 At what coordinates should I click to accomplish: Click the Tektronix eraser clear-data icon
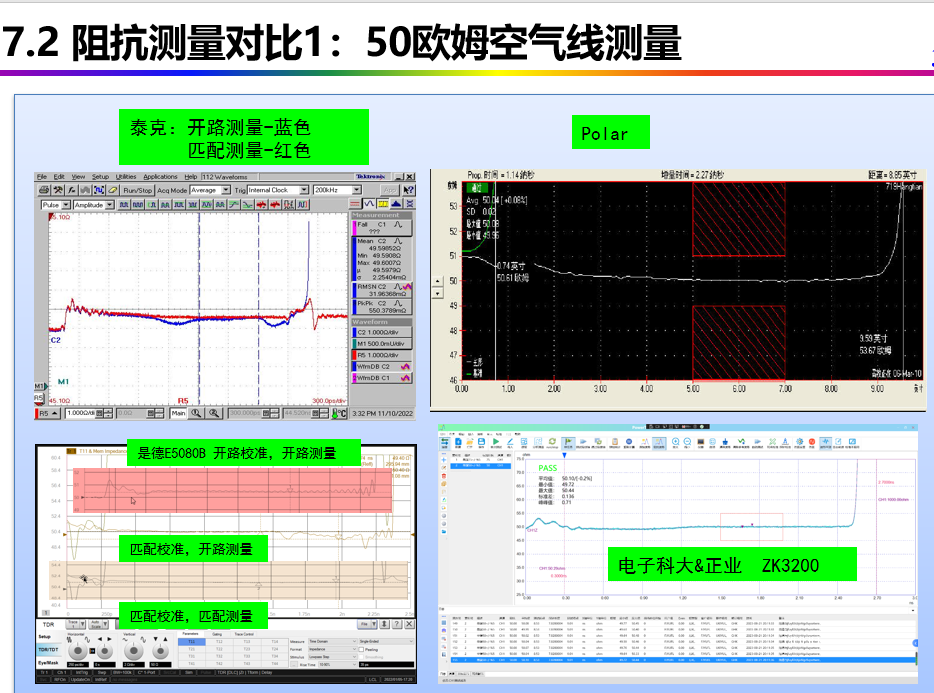pyautogui.click(x=113, y=190)
